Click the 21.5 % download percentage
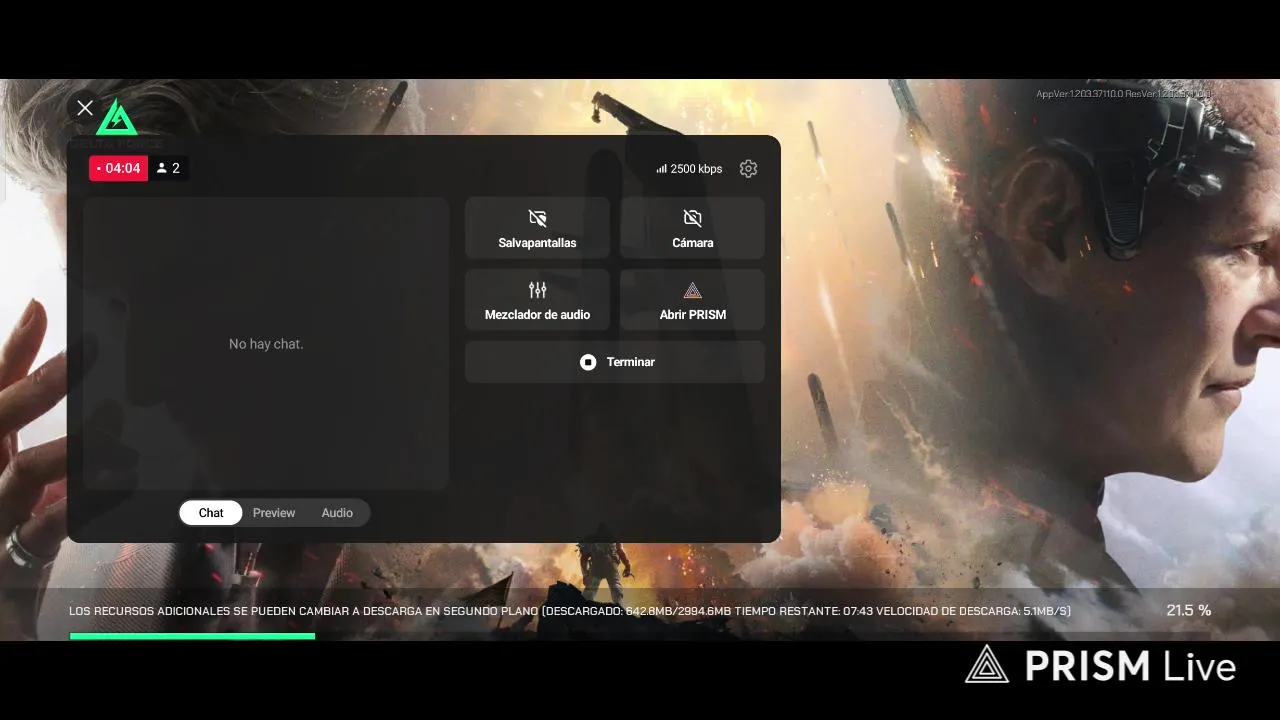 [x=1188, y=610]
